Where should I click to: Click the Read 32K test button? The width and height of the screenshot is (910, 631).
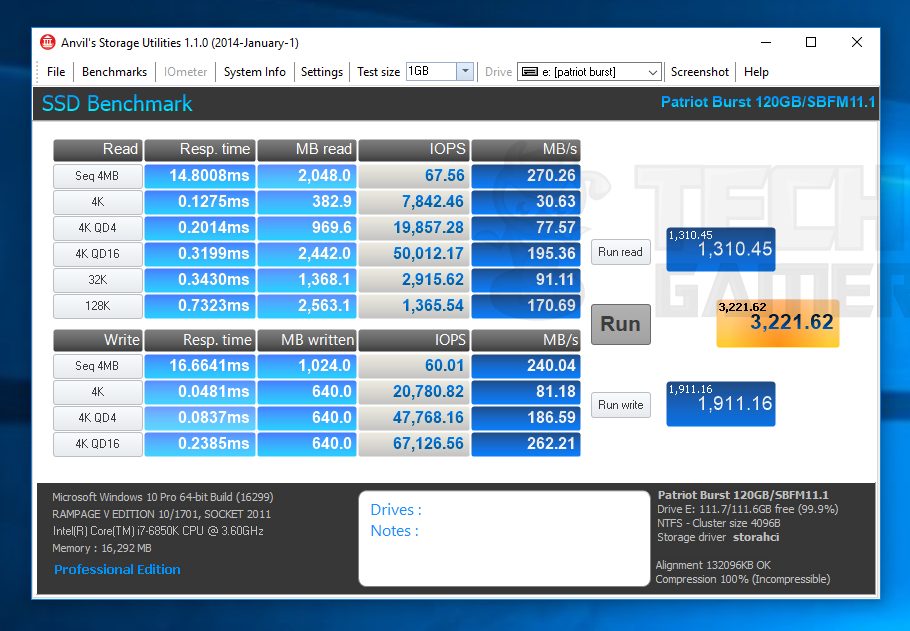pyautogui.click(x=98, y=280)
